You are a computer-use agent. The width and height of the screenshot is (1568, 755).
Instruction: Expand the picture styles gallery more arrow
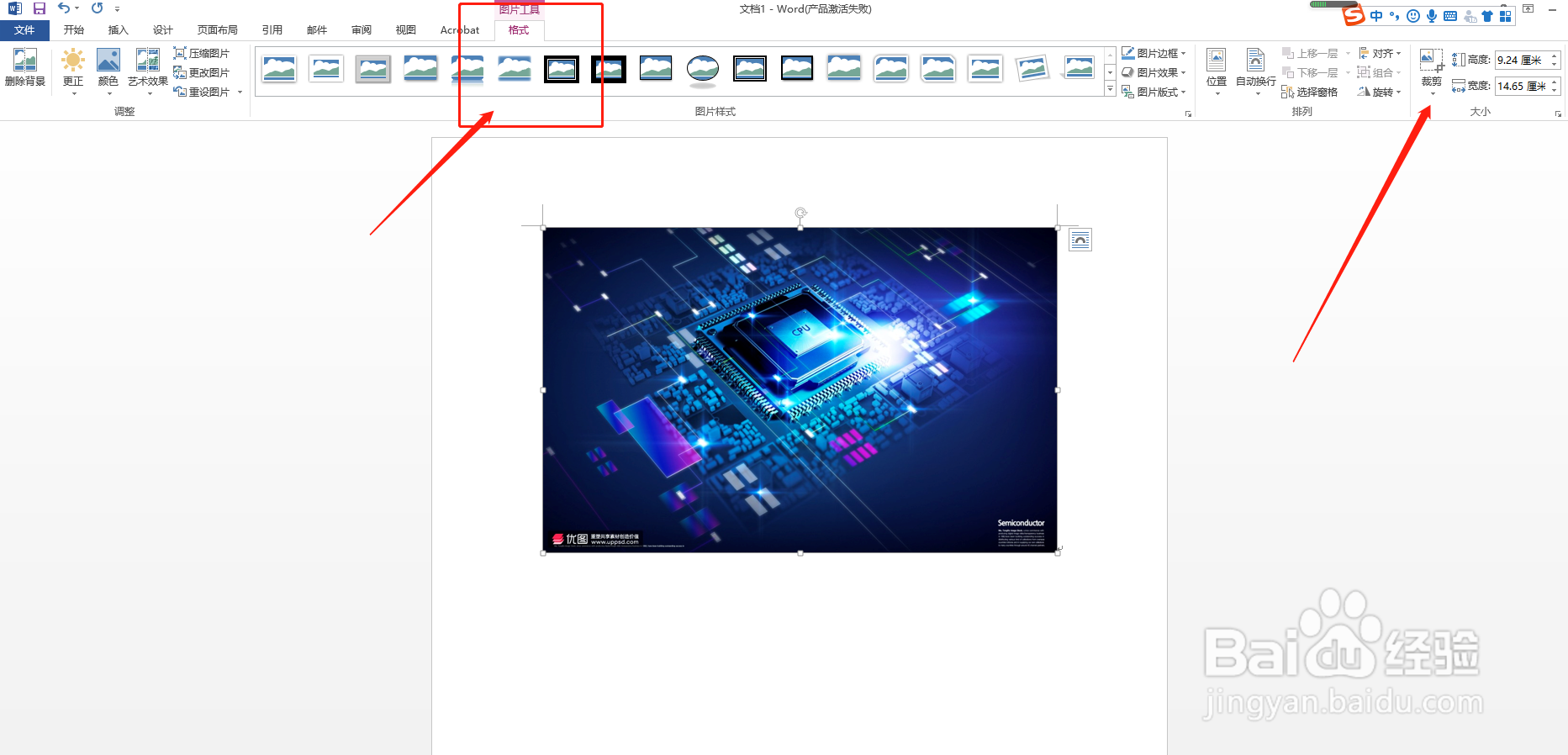[1110, 89]
